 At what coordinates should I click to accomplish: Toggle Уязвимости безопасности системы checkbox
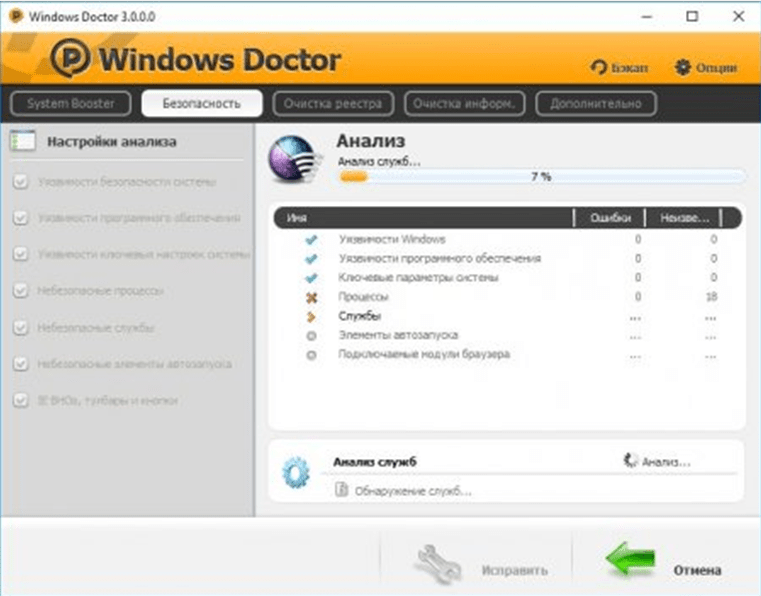20,182
